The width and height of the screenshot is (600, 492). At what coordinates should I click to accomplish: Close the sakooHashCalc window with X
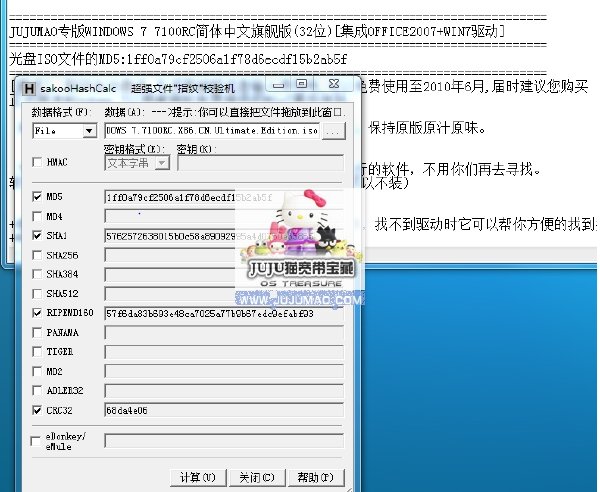click(334, 85)
